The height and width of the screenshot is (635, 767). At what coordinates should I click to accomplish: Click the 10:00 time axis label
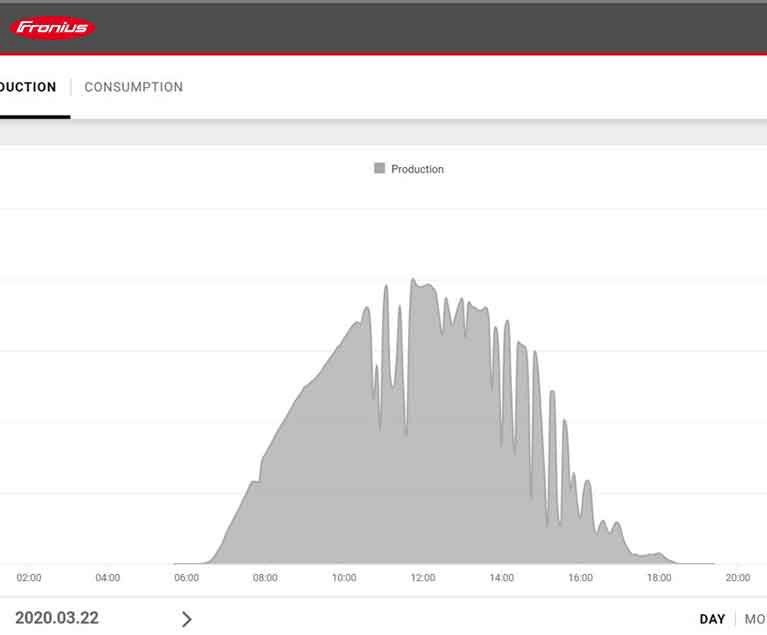[x=344, y=577]
